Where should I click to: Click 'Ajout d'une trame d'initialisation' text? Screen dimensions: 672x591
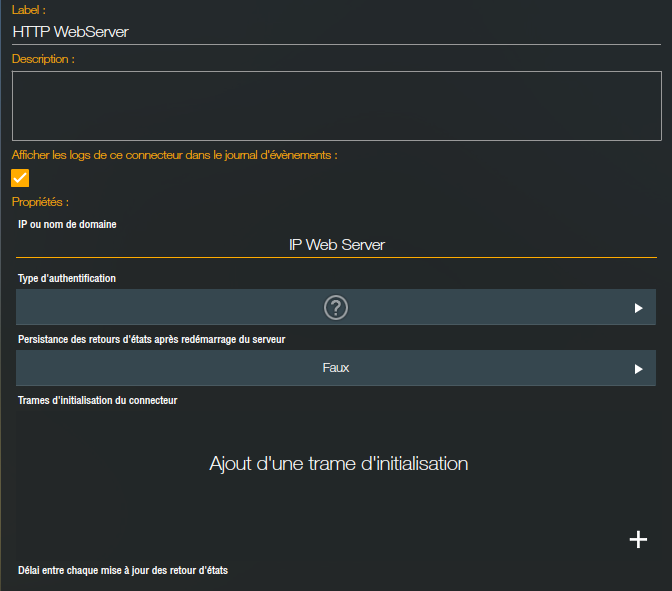click(x=338, y=464)
